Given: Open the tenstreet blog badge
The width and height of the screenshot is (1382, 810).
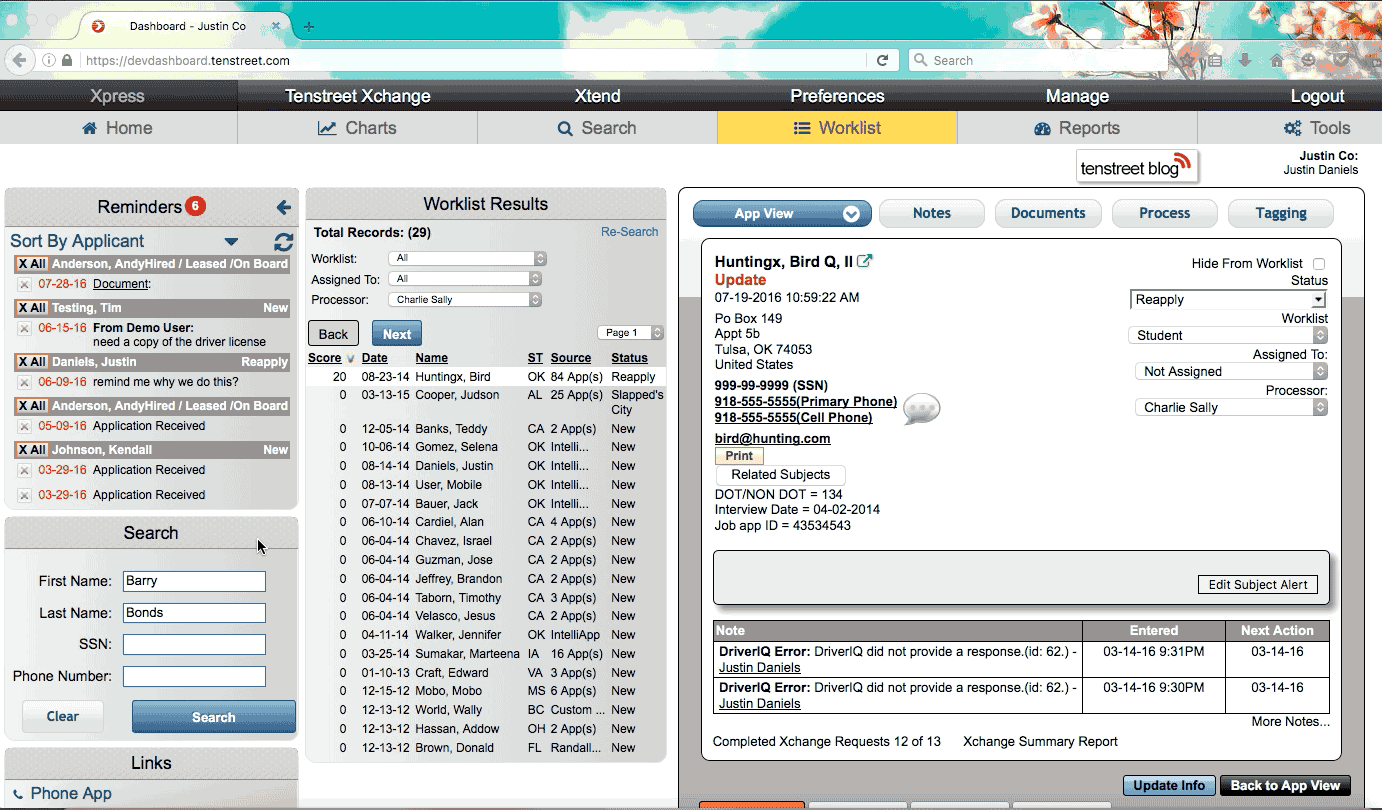Looking at the screenshot, I should 1137,167.
